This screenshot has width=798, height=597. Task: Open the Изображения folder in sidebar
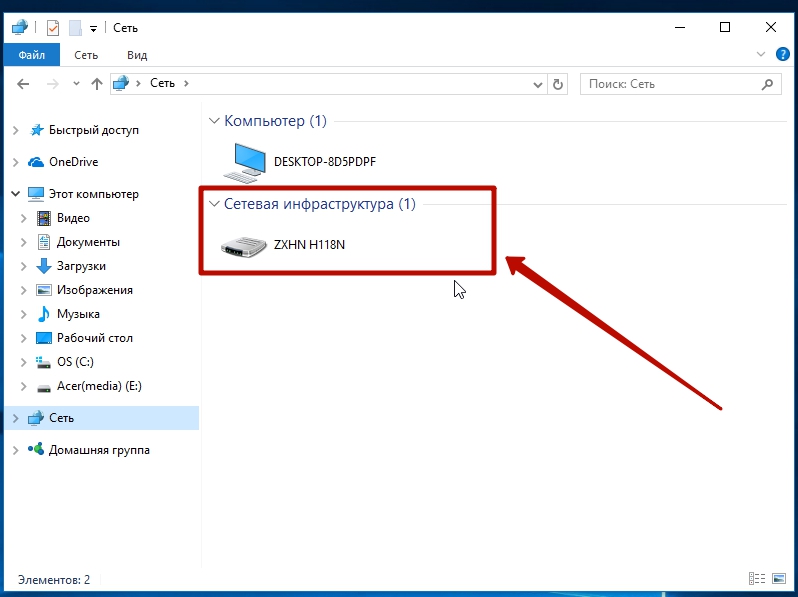[95, 290]
